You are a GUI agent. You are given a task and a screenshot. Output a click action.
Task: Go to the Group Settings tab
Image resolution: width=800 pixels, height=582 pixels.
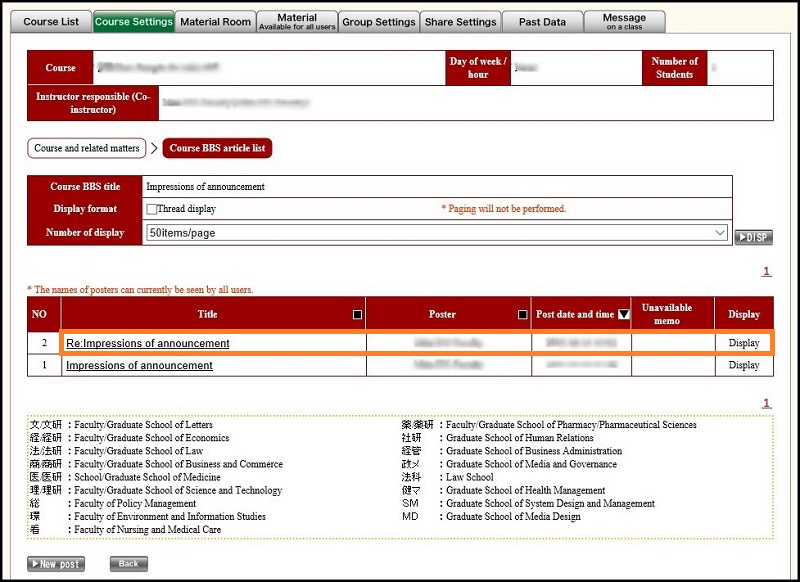(378, 22)
